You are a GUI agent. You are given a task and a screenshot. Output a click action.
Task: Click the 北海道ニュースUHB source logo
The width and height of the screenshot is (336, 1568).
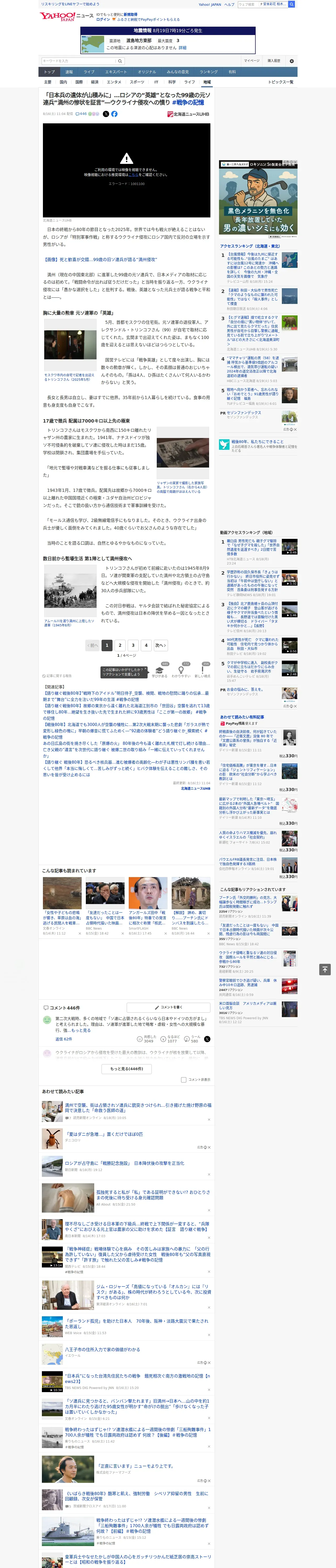click(188, 114)
